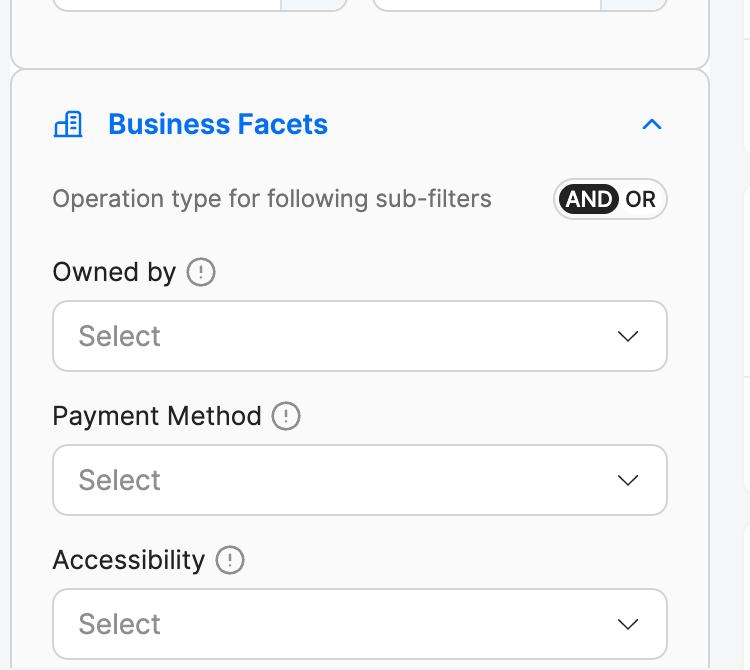Click the Business Facets heading text
This screenshot has width=750, height=670.
pyautogui.click(x=218, y=124)
